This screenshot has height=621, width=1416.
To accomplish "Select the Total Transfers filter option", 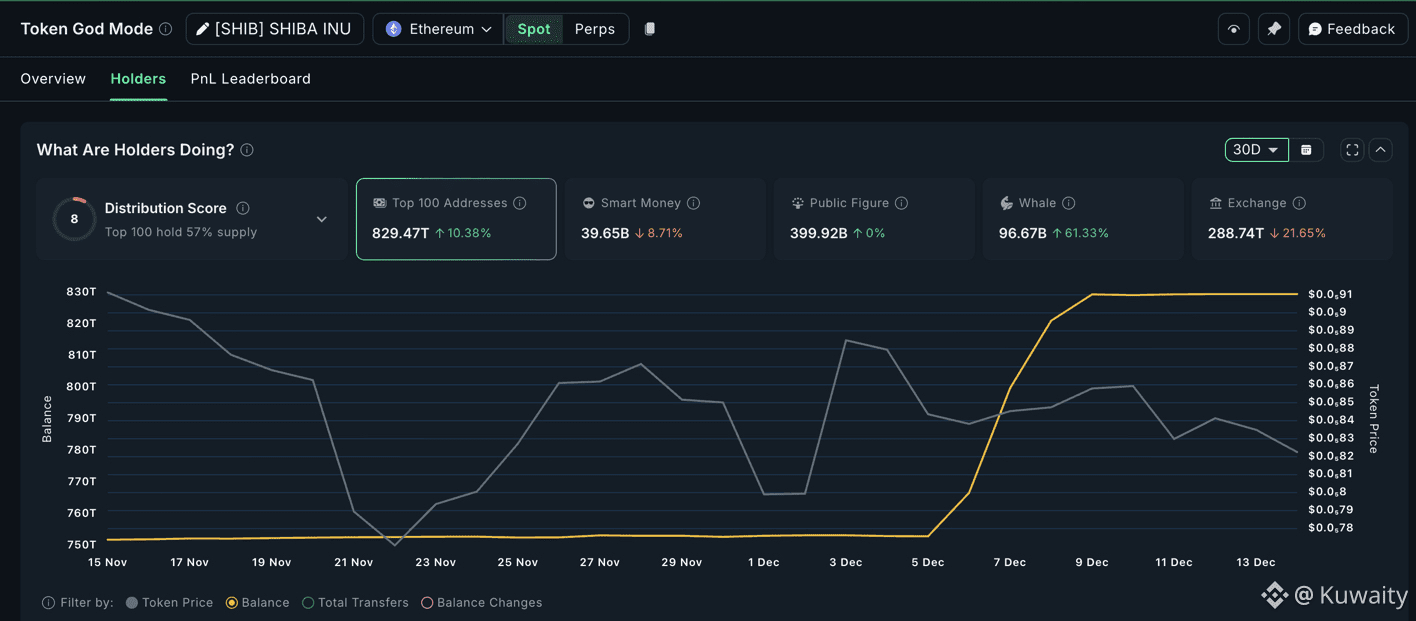I will click(x=308, y=603).
